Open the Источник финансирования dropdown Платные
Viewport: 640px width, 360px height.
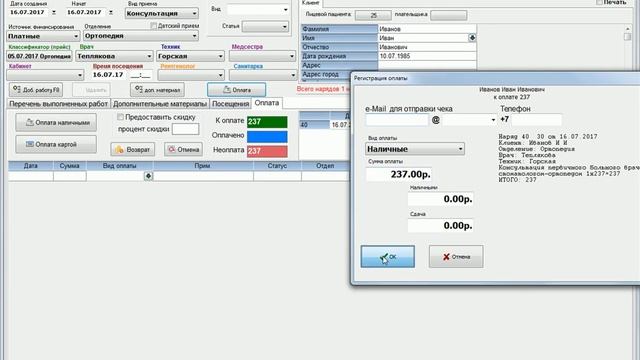(x=43, y=36)
